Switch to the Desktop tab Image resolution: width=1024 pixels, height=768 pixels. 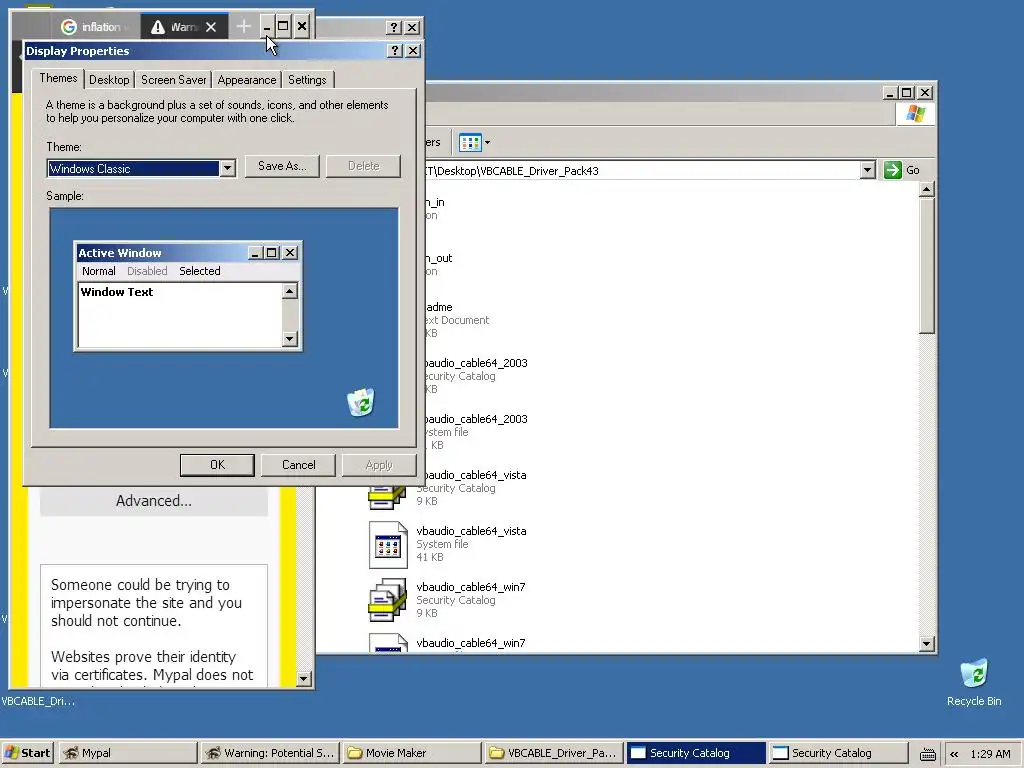(109, 80)
